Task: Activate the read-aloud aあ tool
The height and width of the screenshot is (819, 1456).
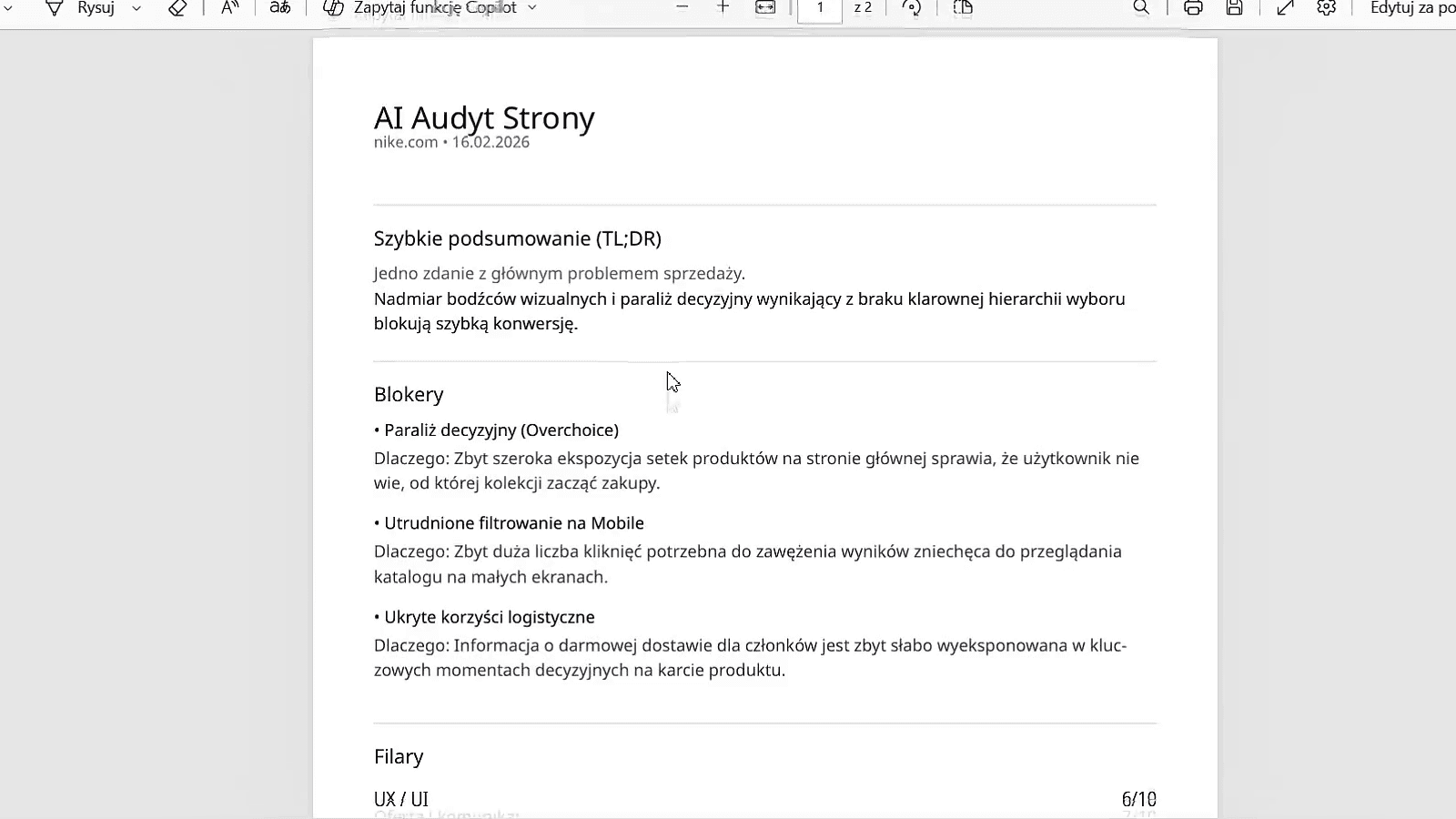Action: point(278,8)
